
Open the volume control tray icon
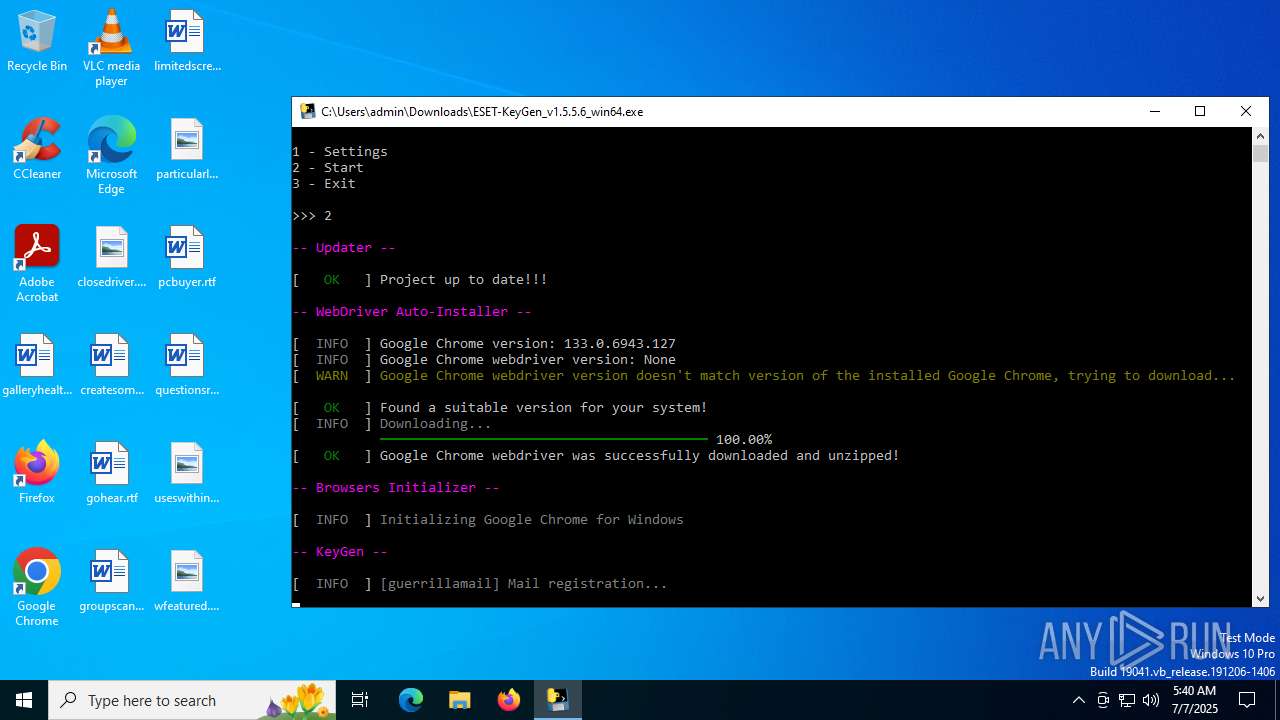(1151, 700)
